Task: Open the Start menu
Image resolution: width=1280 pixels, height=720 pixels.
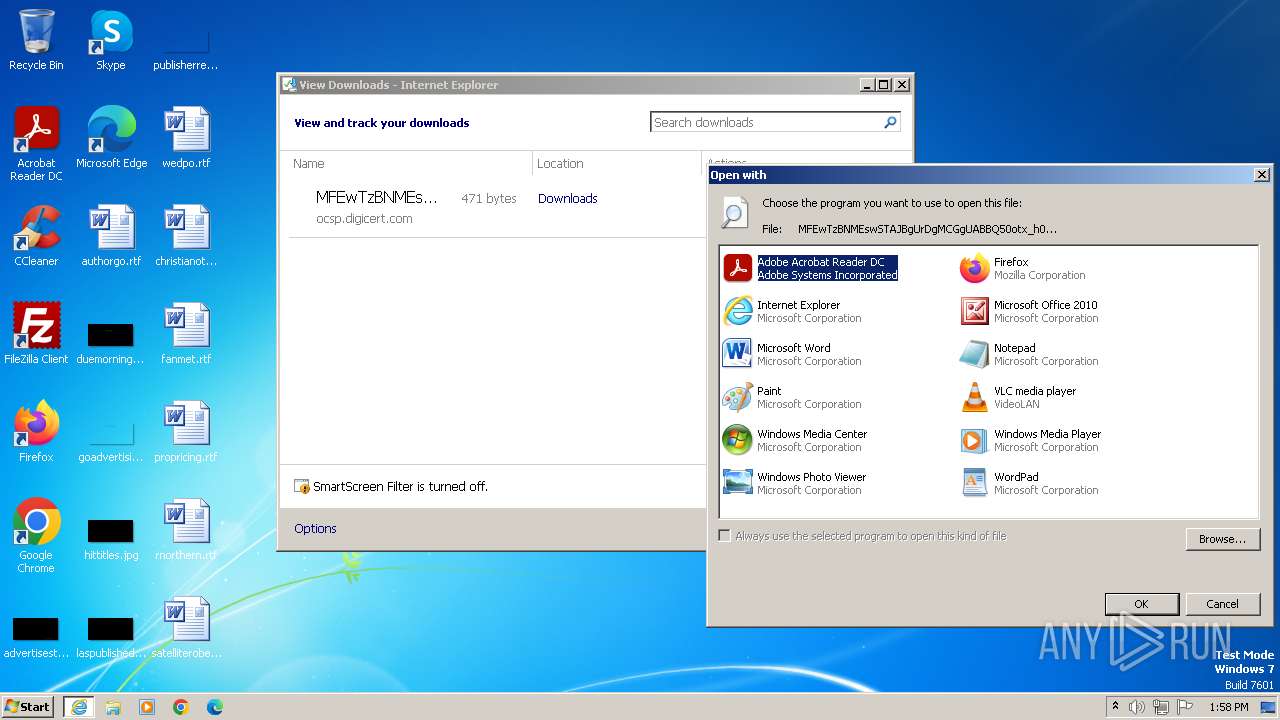Action: [28, 706]
